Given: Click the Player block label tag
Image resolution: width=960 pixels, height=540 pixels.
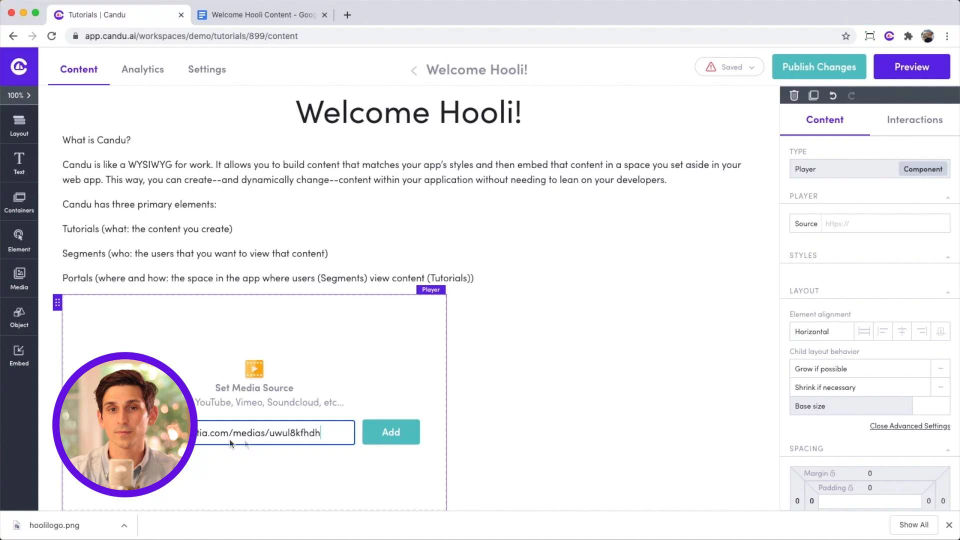Looking at the screenshot, I should (x=431, y=290).
